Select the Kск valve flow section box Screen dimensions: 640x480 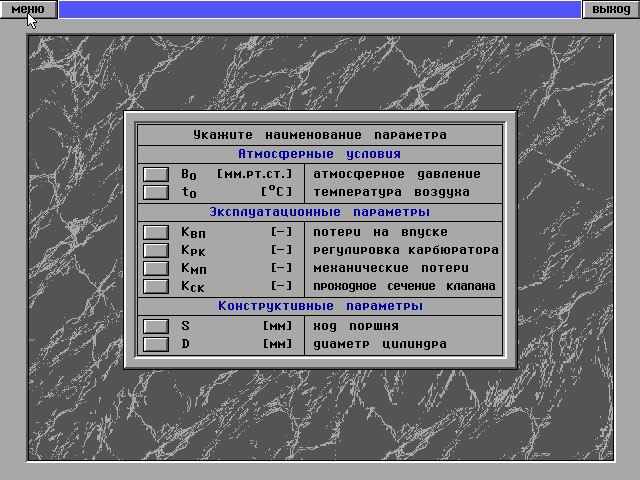click(x=156, y=286)
